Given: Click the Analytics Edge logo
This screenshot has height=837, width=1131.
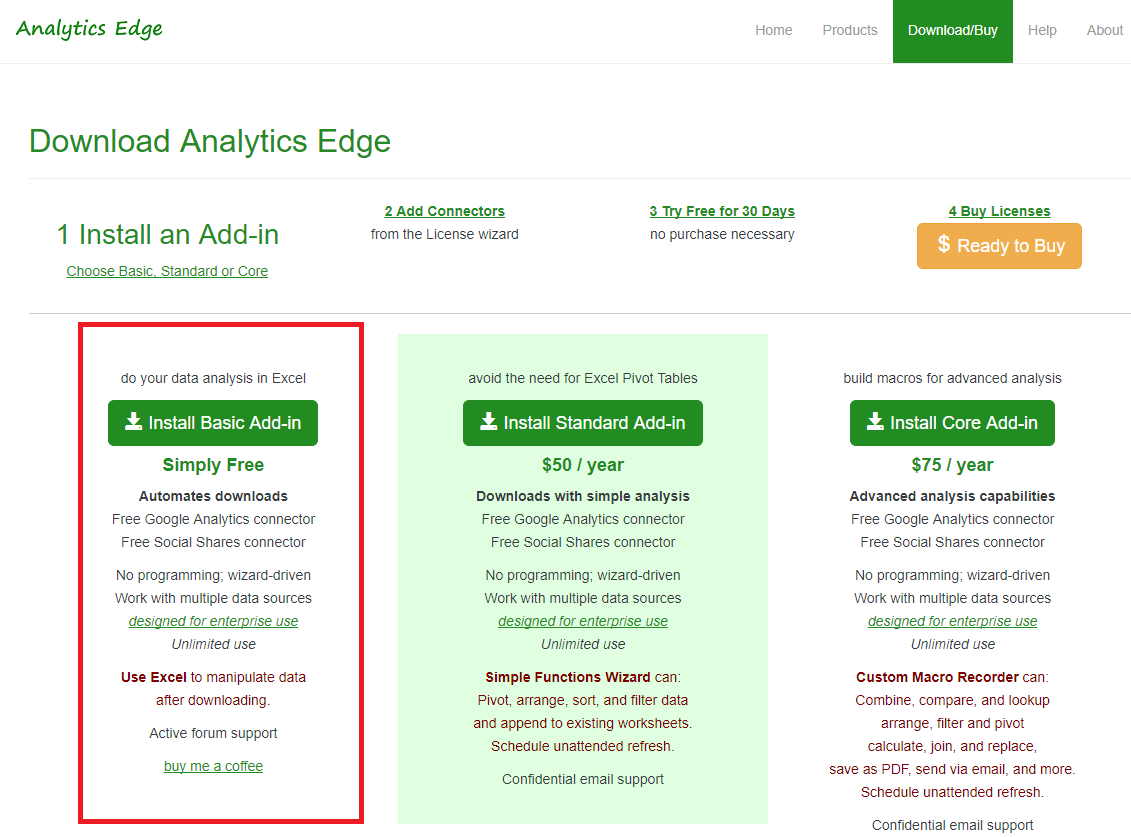Looking at the screenshot, I should tap(89, 29).
